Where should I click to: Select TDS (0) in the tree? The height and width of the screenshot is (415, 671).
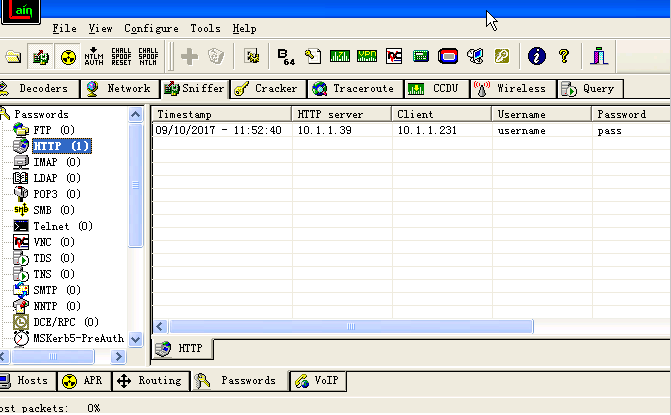click(54, 258)
